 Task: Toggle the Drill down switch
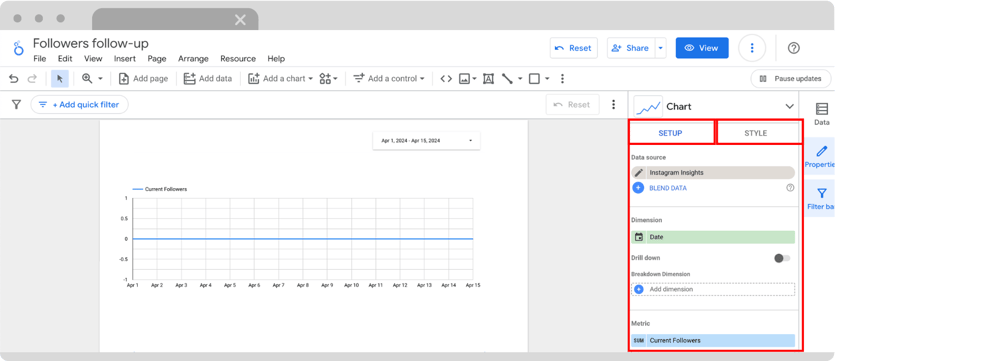coord(782,258)
